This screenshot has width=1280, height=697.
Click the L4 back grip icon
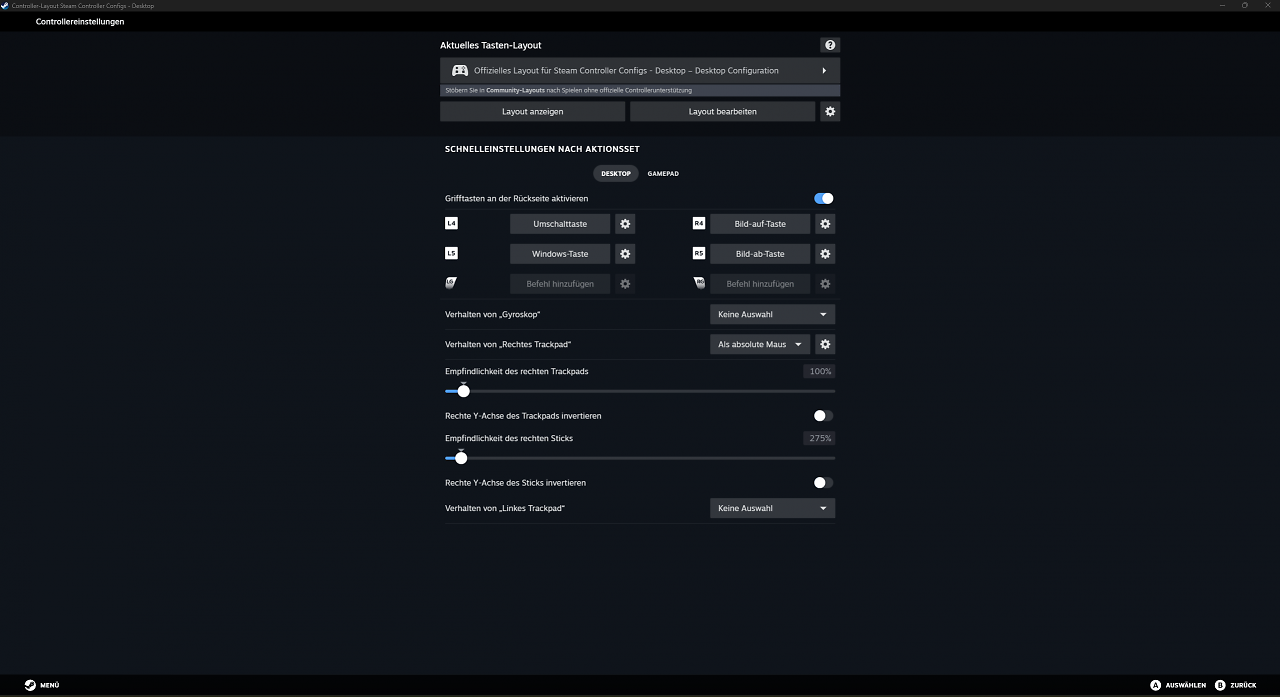(451, 223)
